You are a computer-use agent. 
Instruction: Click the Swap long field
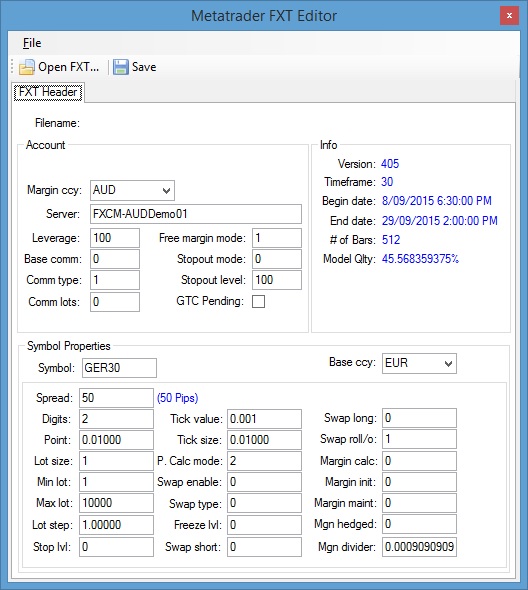pyautogui.click(x=419, y=418)
